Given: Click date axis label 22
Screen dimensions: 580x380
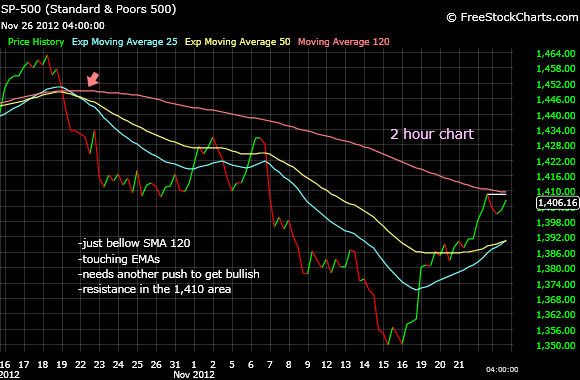Looking at the screenshot, I should click(80, 365).
